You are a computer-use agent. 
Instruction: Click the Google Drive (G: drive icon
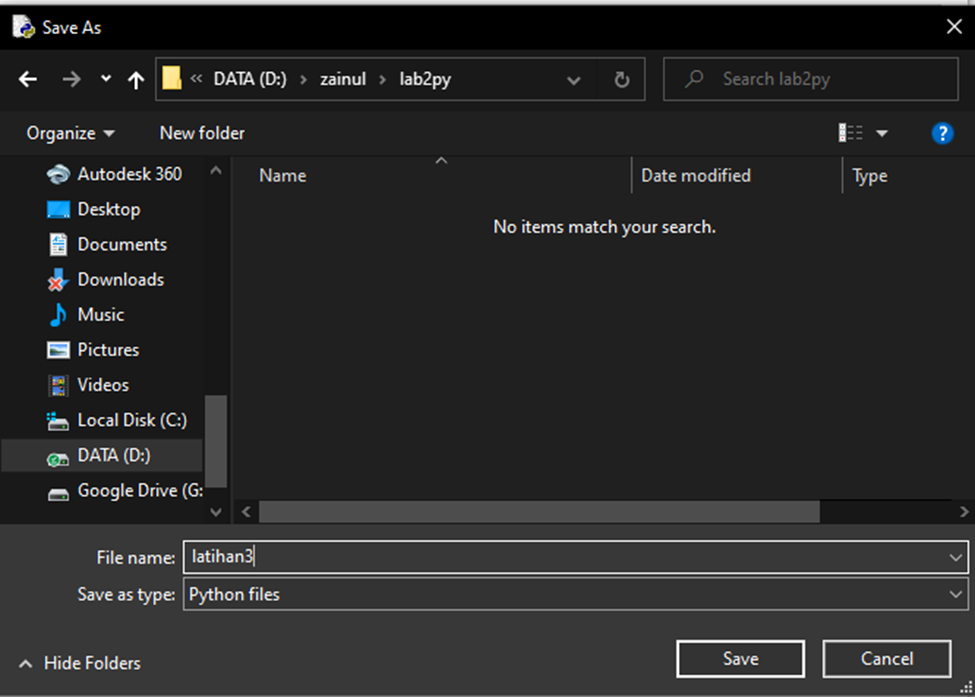point(58,494)
